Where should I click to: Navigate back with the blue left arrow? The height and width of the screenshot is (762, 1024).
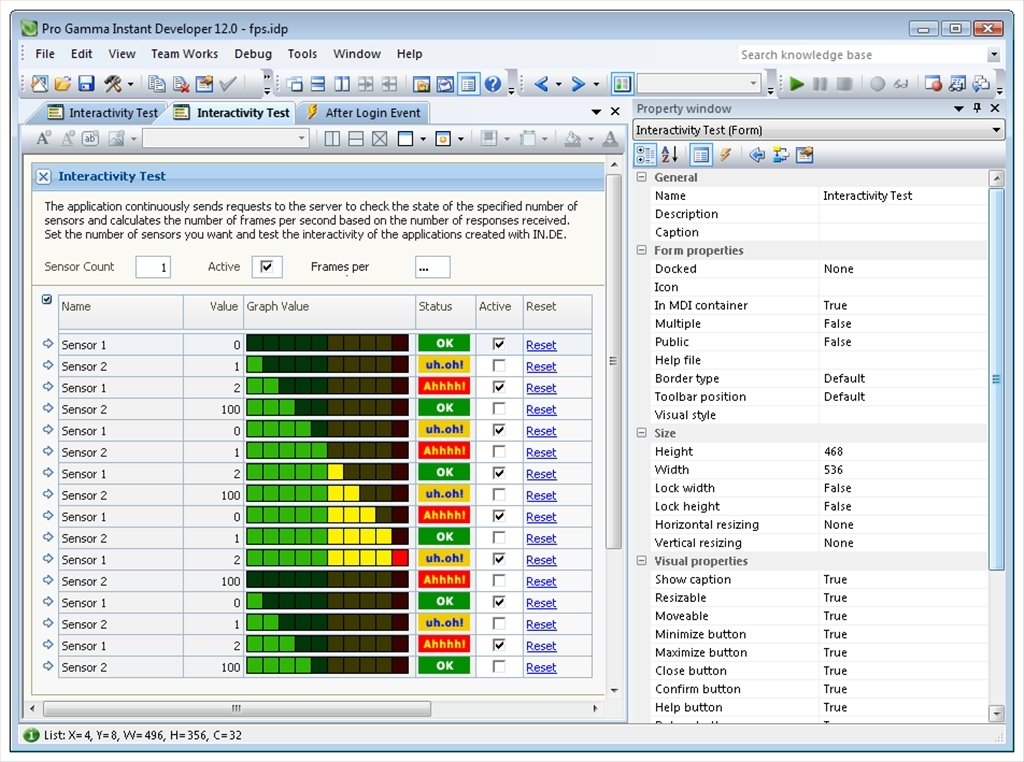pos(541,84)
